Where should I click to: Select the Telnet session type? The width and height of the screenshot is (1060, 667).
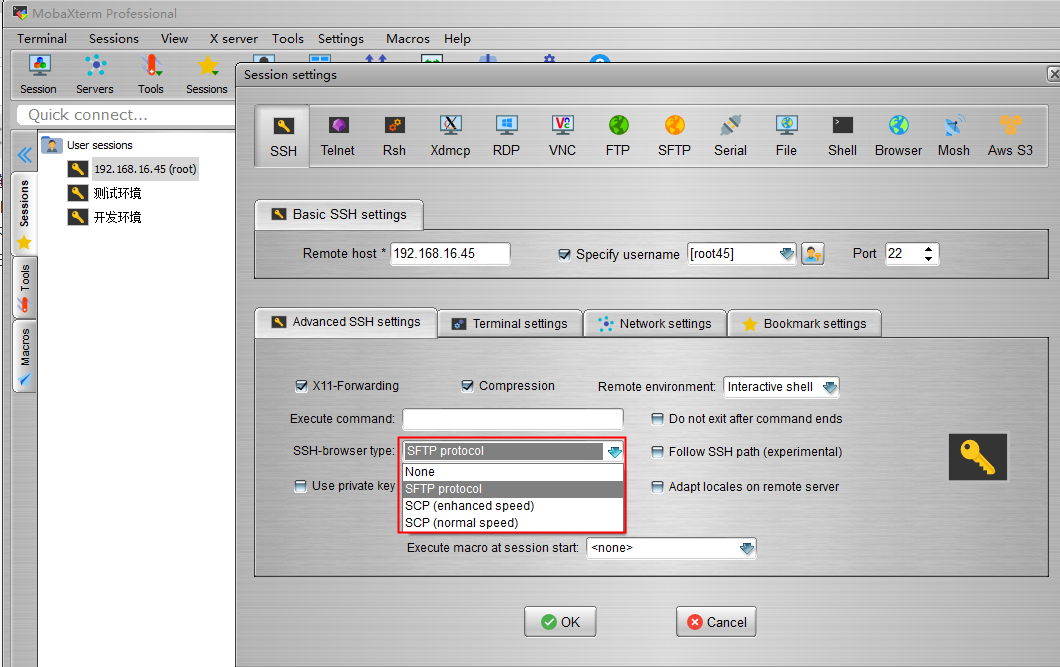tap(337, 135)
